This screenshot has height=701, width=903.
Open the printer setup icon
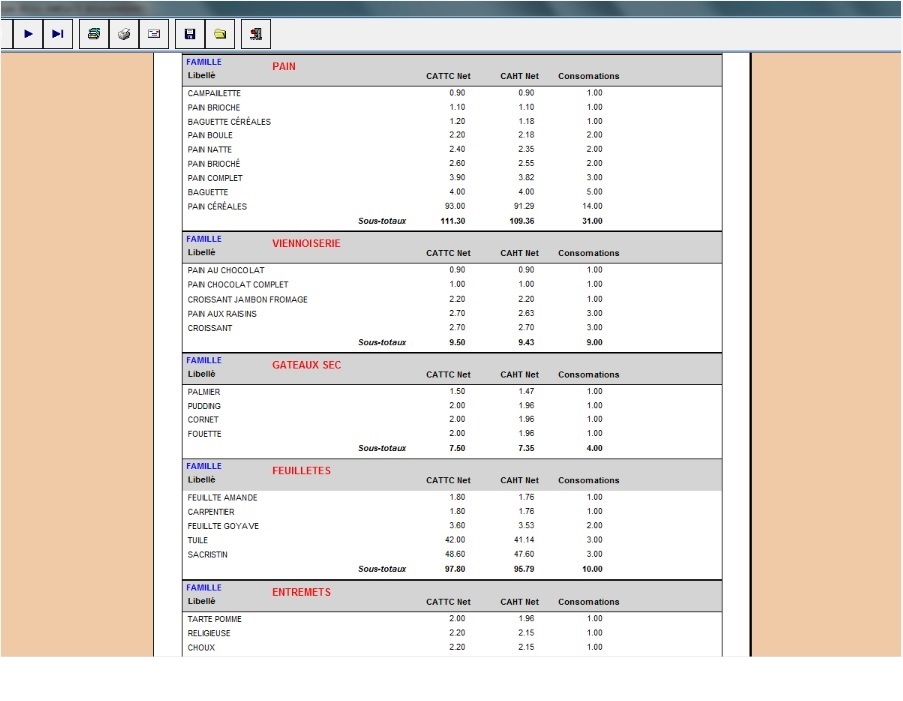pos(94,34)
